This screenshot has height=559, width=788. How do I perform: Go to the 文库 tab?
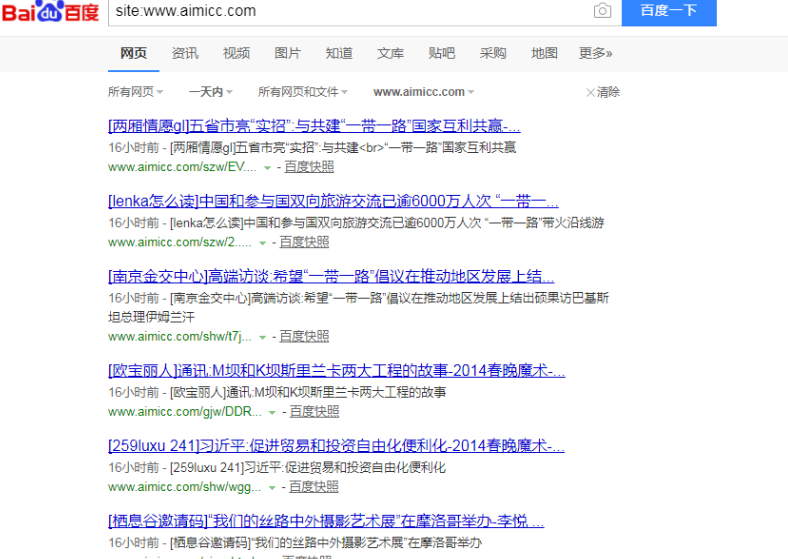click(390, 53)
